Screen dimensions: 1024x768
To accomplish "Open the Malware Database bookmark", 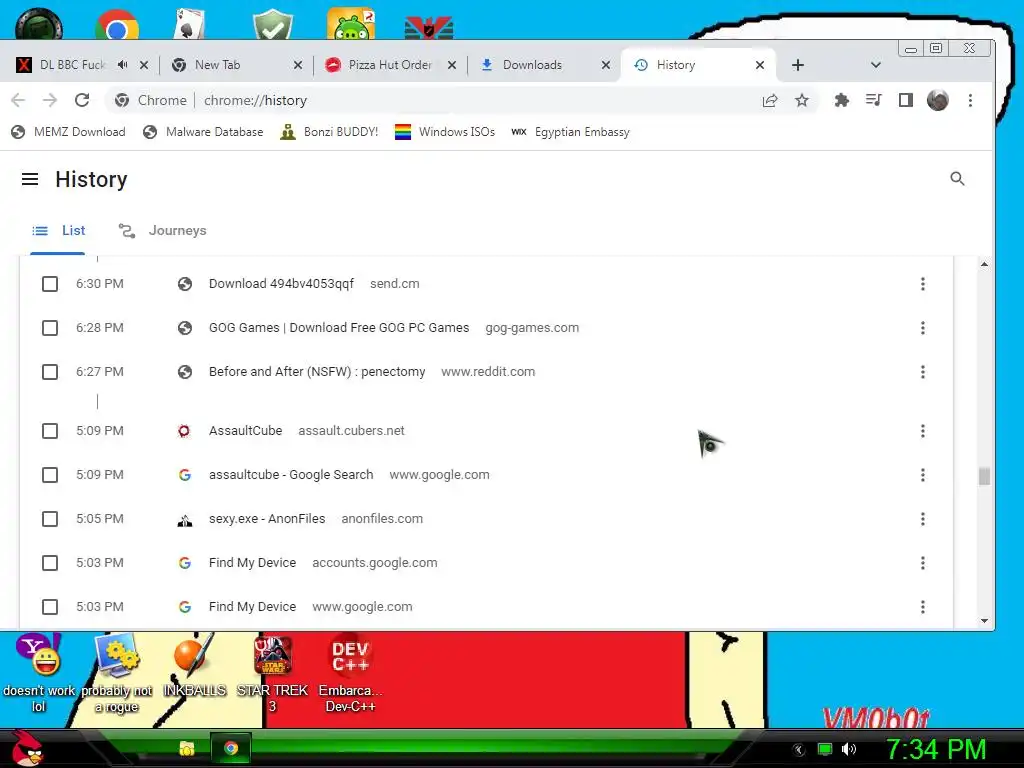I will pos(203,132).
